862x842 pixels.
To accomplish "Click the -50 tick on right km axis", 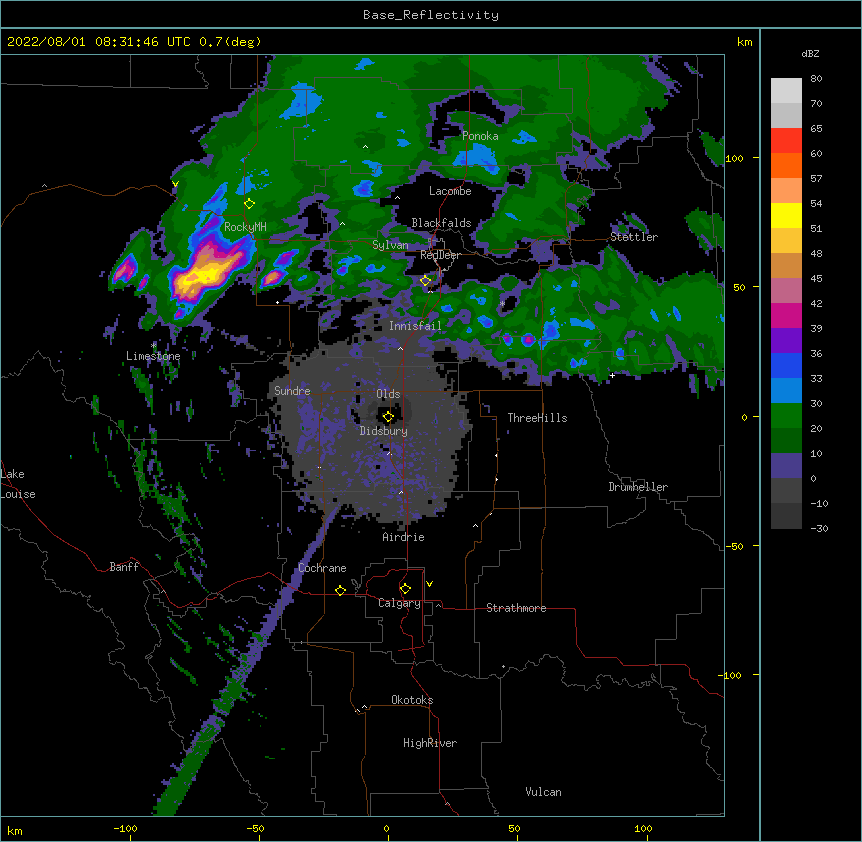I will tap(734, 546).
